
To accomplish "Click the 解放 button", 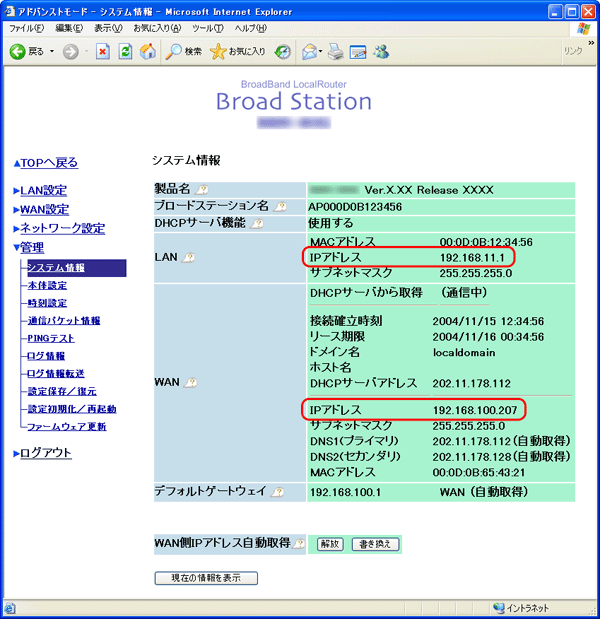I will (x=330, y=544).
